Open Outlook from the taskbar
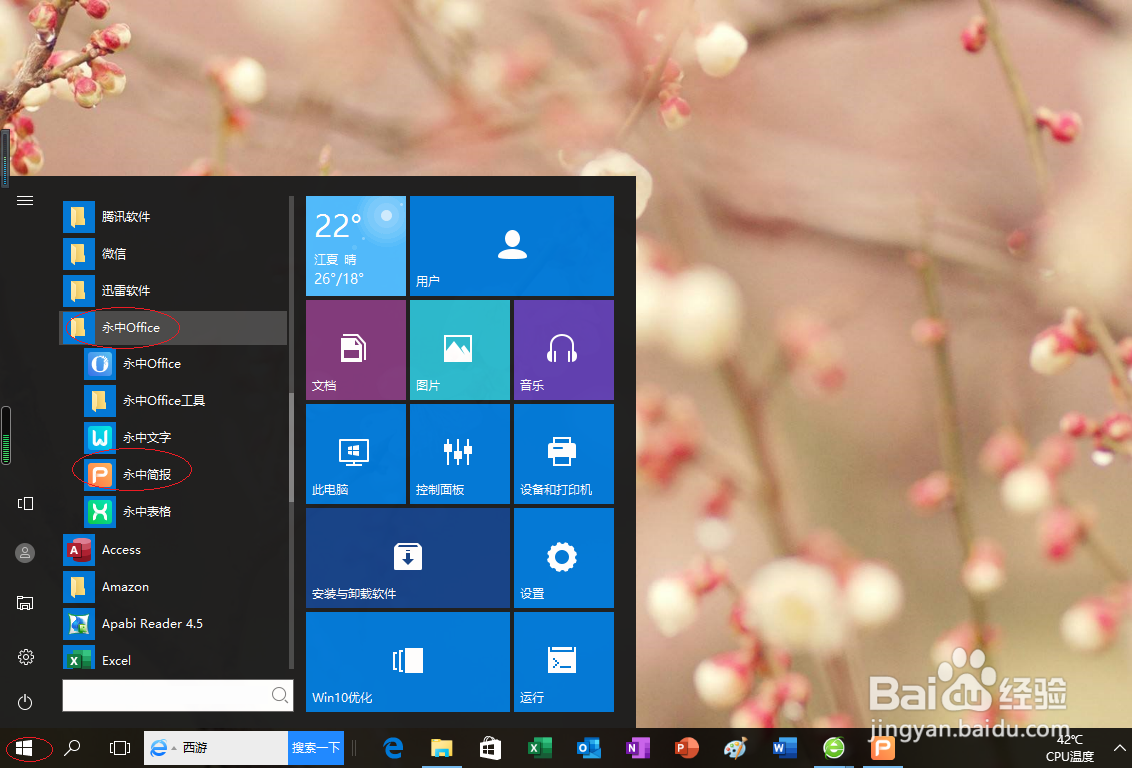This screenshot has width=1132, height=768. pos(588,749)
